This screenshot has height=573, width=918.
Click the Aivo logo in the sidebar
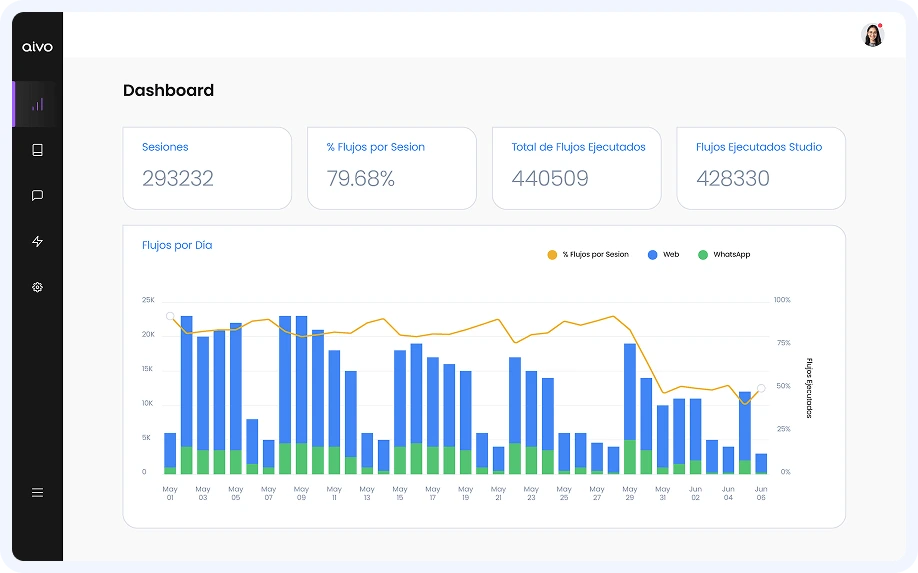(x=37, y=47)
